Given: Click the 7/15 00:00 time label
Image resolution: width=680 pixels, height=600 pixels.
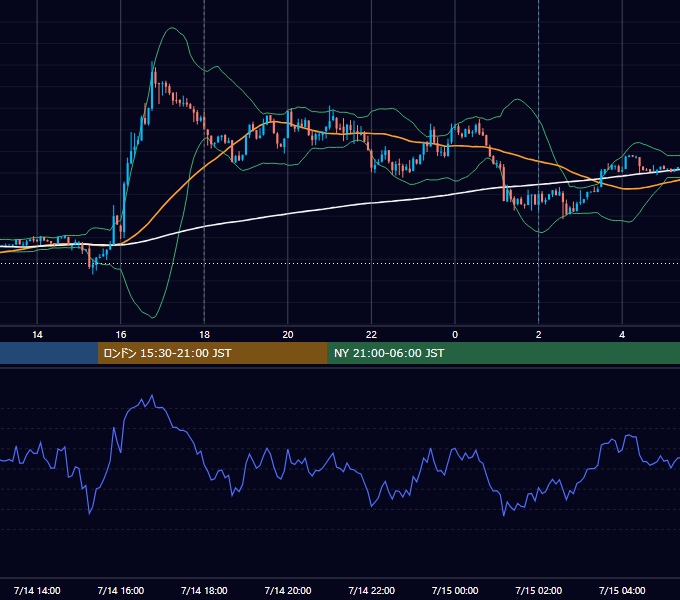Looking at the screenshot, I should click(x=455, y=590).
